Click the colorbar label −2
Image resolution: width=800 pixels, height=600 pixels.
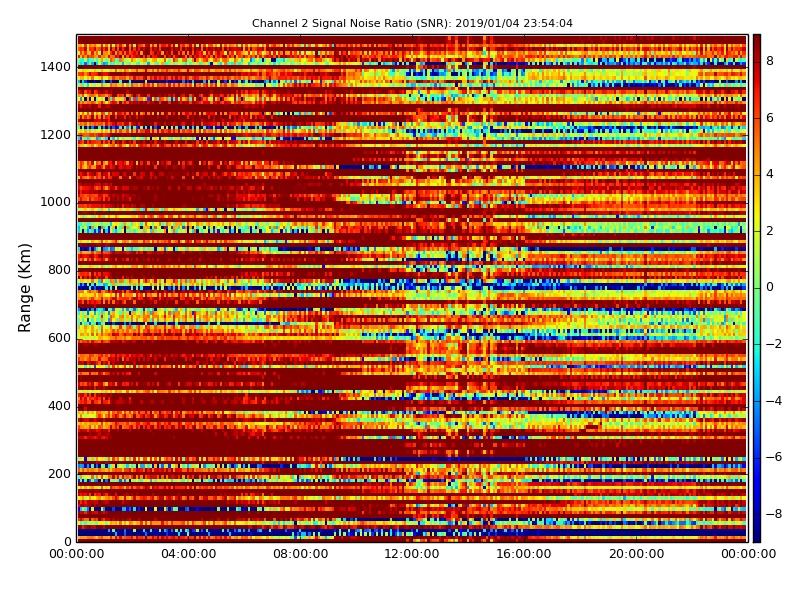[774, 344]
